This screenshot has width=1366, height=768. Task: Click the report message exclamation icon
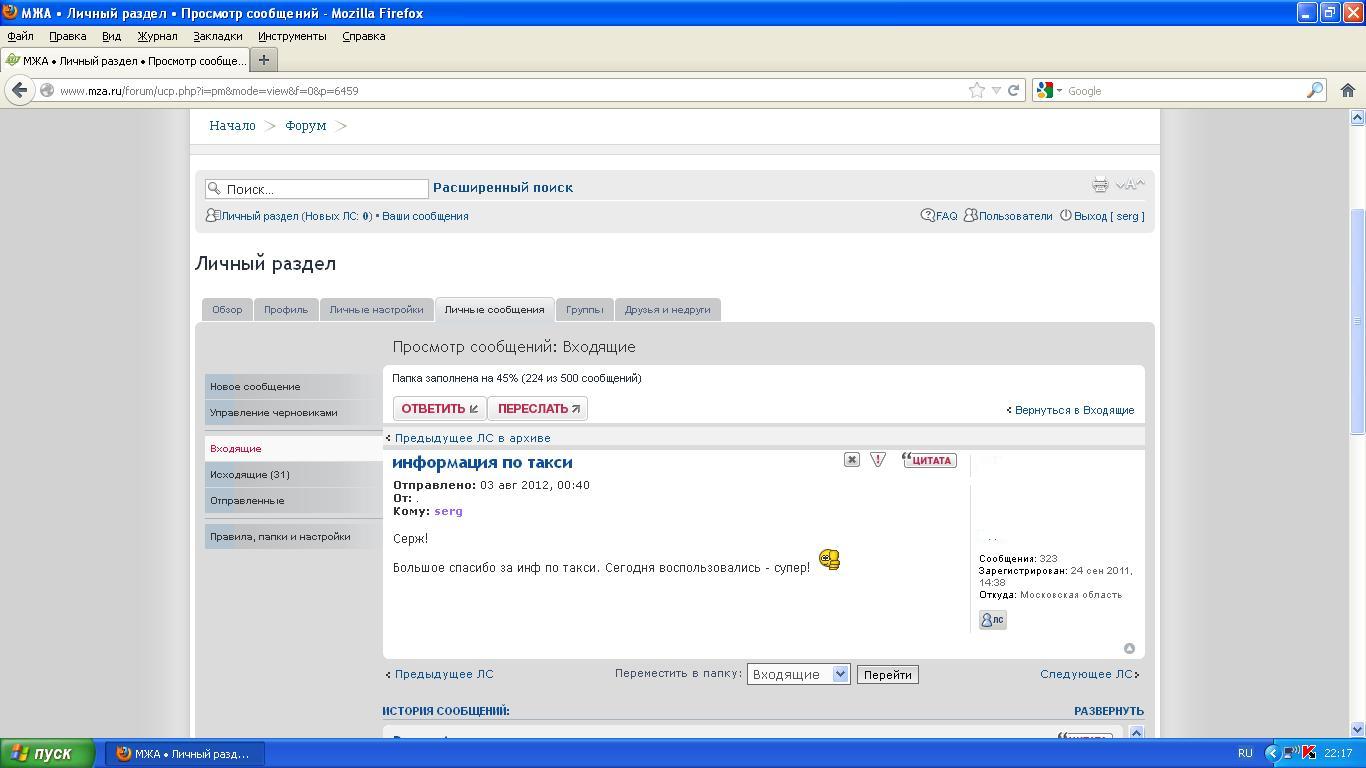point(877,460)
